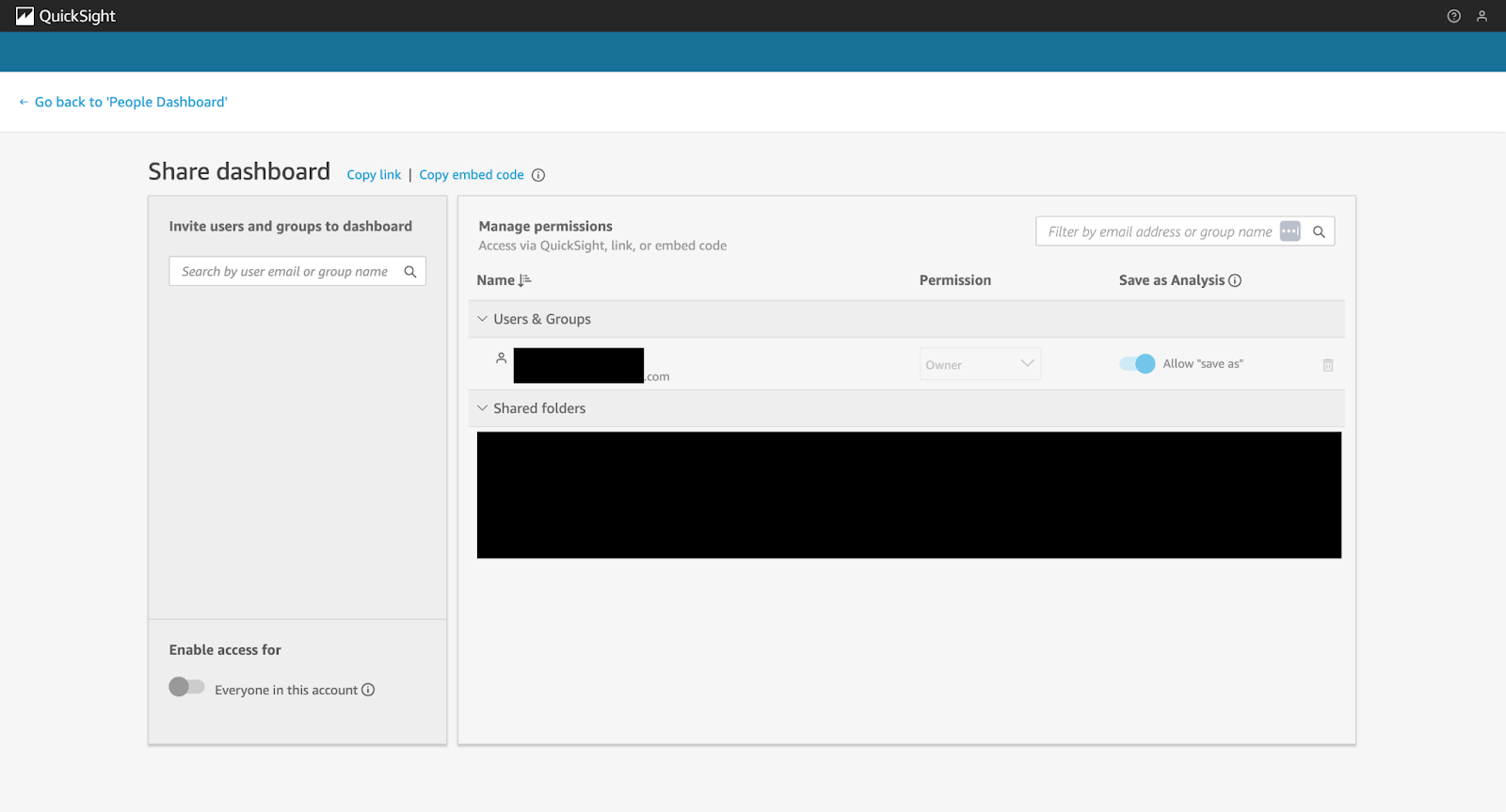Click search magnifier in invite users field
The image size is (1506, 812).
coord(410,272)
